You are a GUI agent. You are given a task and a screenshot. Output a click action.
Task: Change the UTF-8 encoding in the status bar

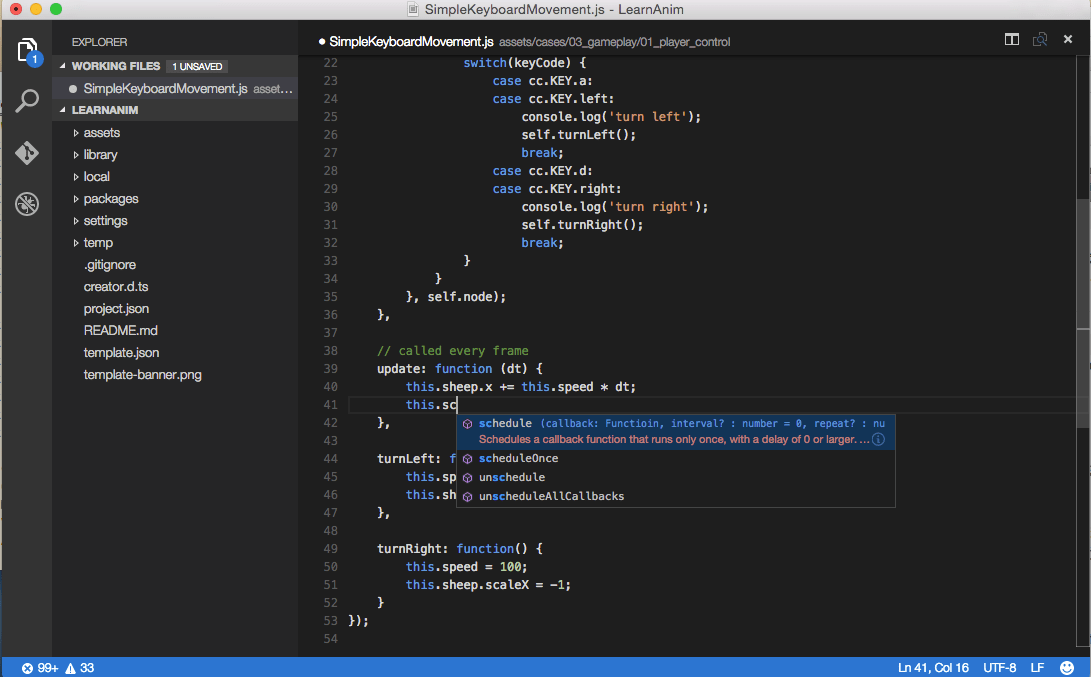1000,667
